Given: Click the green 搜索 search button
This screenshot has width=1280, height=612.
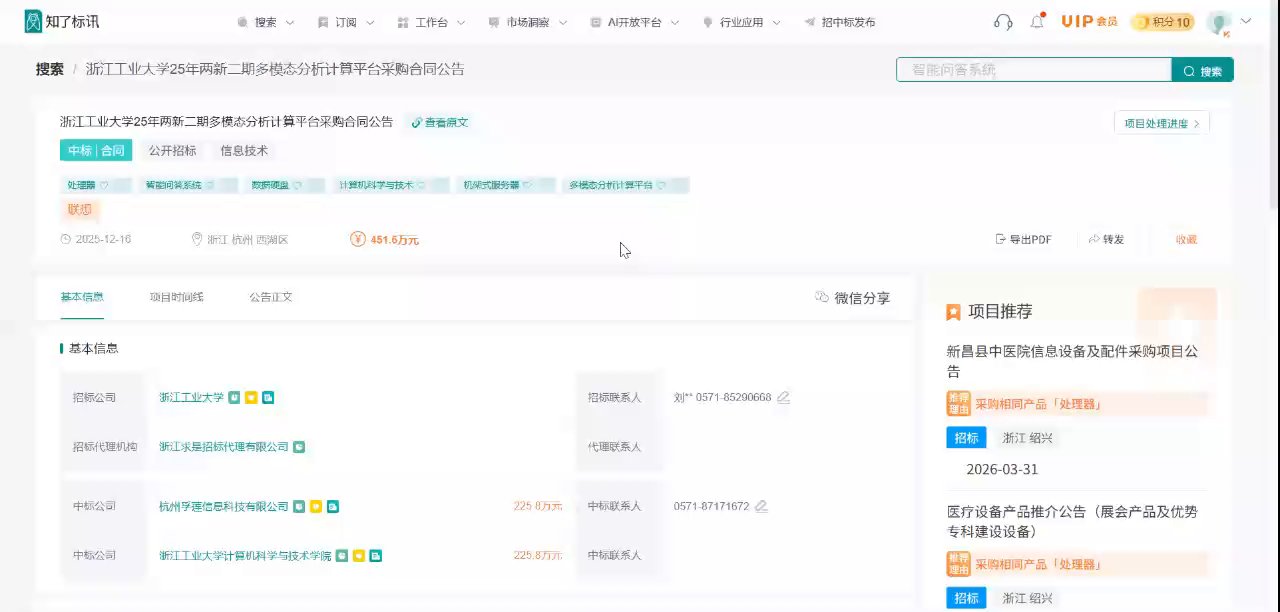Looking at the screenshot, I should (1203, 70).
